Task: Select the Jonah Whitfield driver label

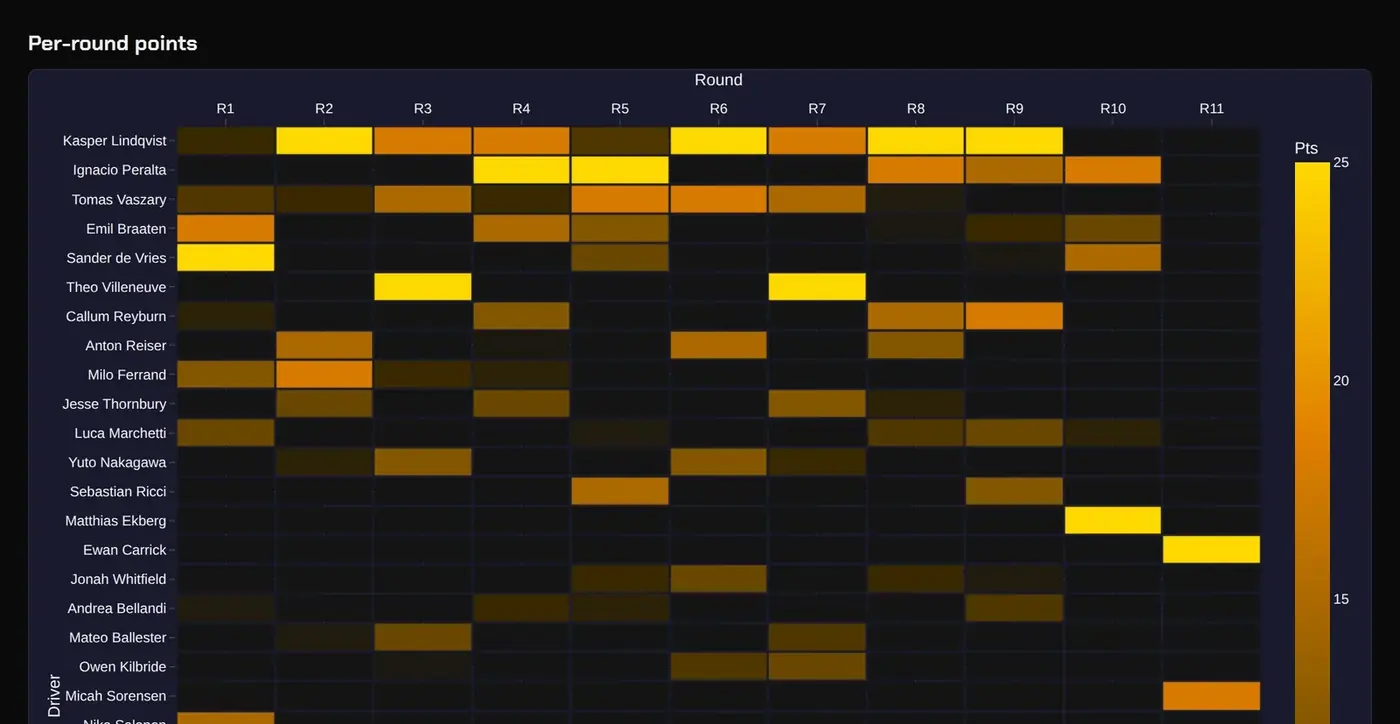Action: click(x=119, y=579)
